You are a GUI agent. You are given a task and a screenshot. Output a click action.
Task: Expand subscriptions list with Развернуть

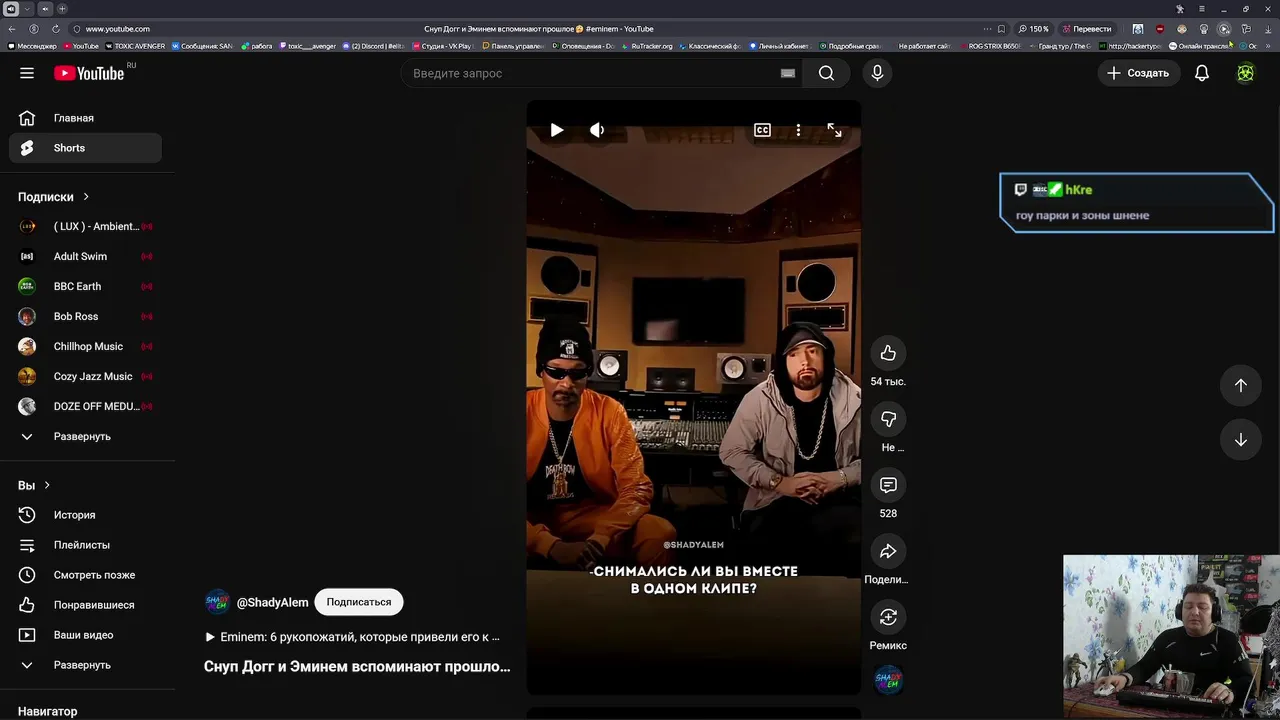(x=86, y=436)
